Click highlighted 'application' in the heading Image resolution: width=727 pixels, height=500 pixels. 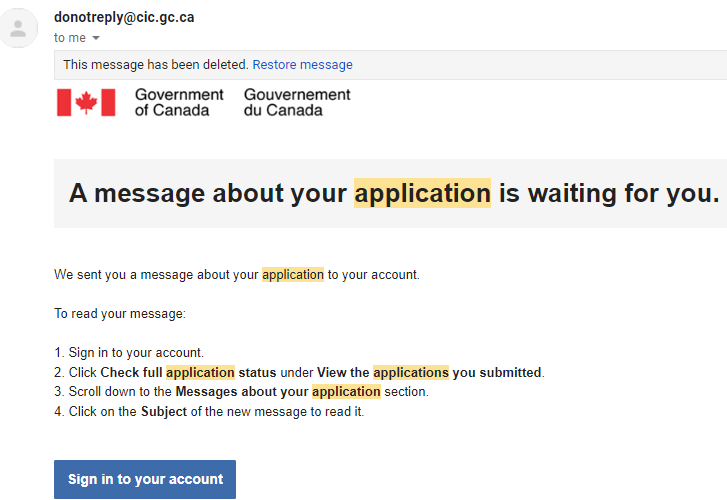point(422,193)
